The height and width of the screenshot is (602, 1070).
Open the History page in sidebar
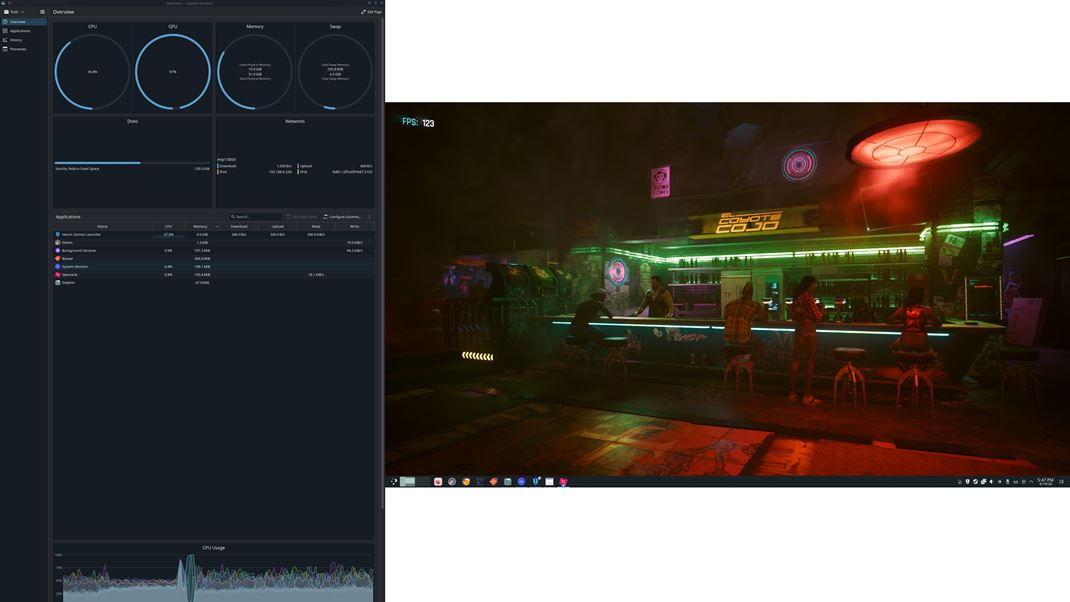24,40
